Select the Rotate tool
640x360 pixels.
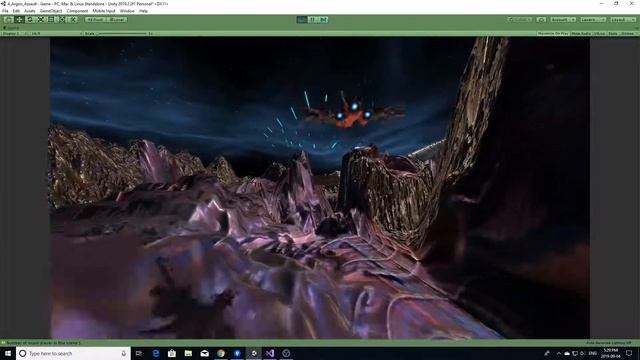[29, 20]
